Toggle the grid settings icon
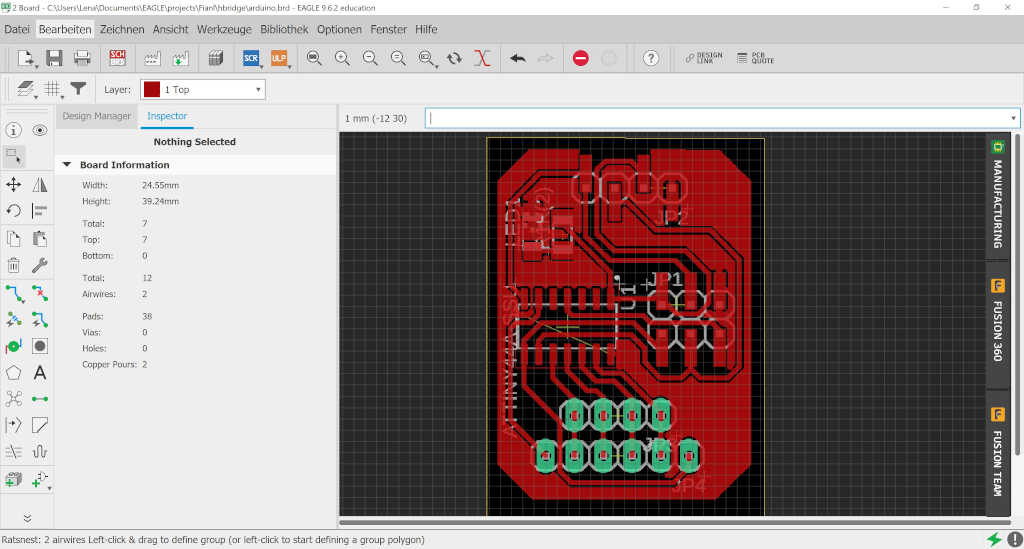This screenshot has height=549, width=1024. 53,89
